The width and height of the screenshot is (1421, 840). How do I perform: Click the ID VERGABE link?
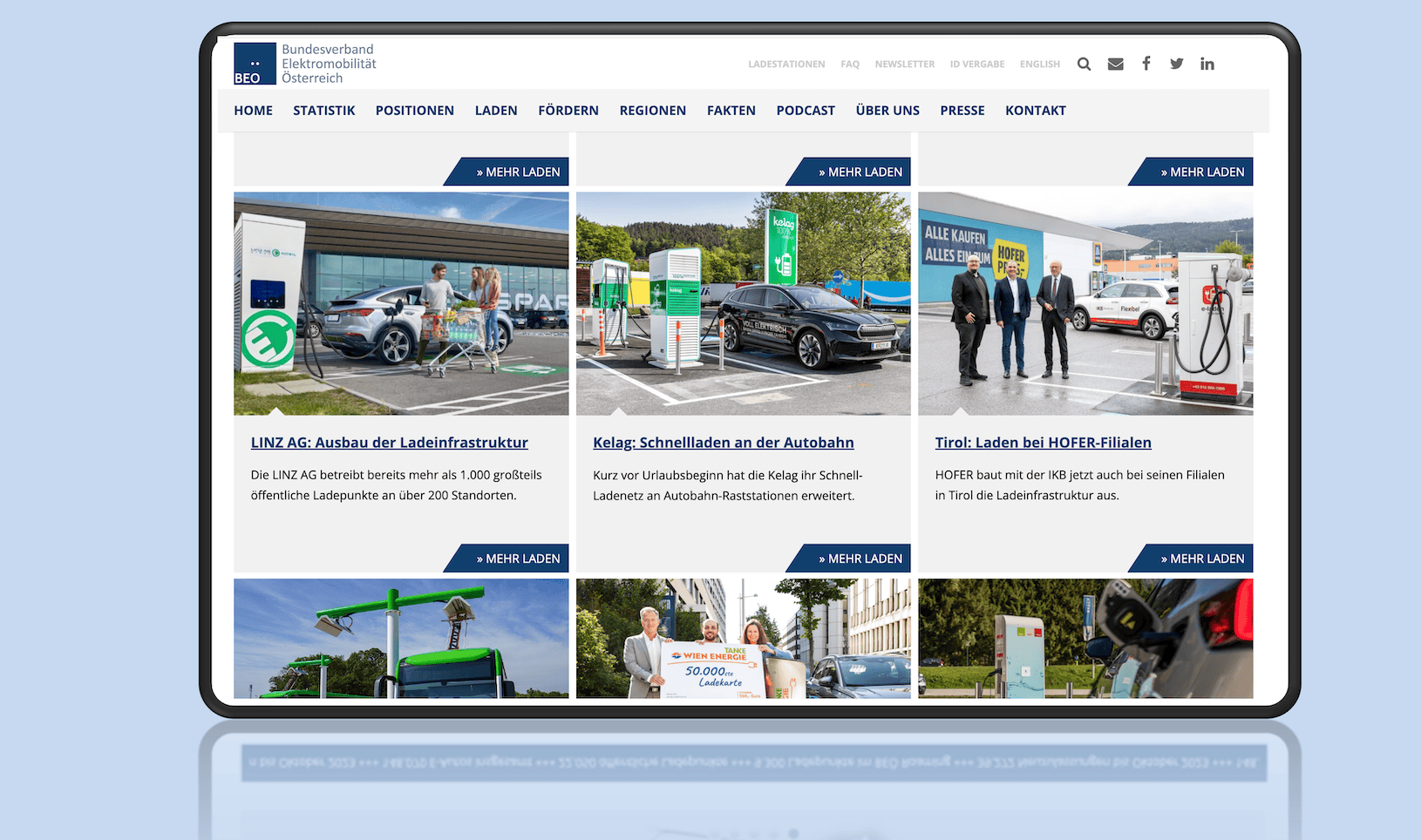977,64
